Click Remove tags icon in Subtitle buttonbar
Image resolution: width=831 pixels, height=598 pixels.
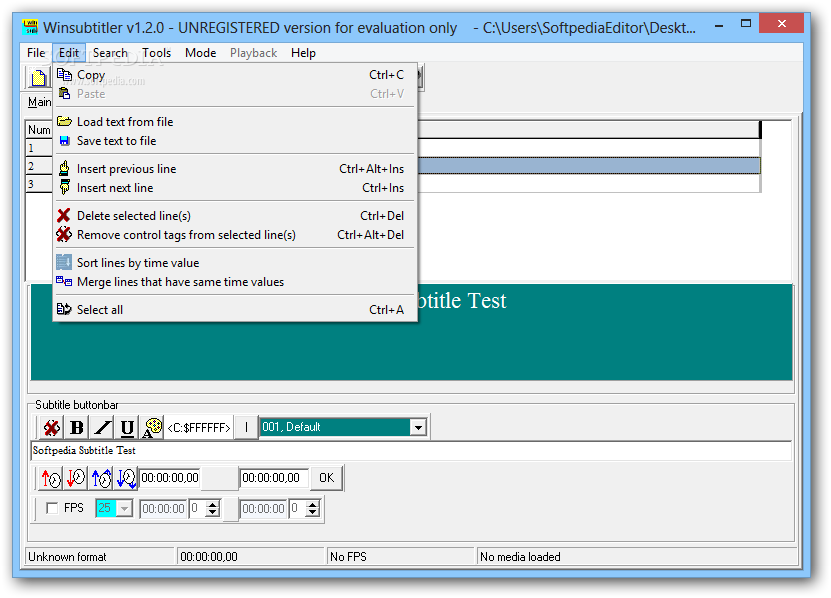coord(51,427)
